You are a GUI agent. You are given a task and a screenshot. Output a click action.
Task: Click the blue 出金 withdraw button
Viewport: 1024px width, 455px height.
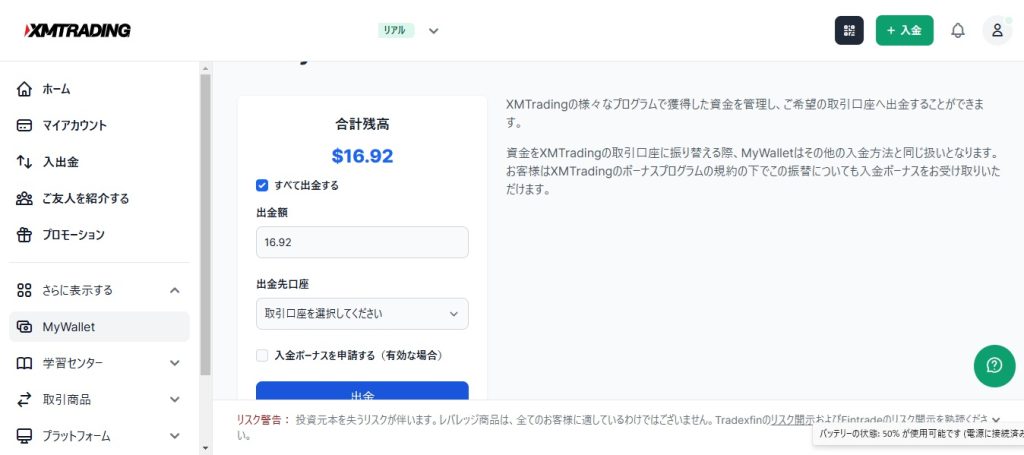pos(362,394)
